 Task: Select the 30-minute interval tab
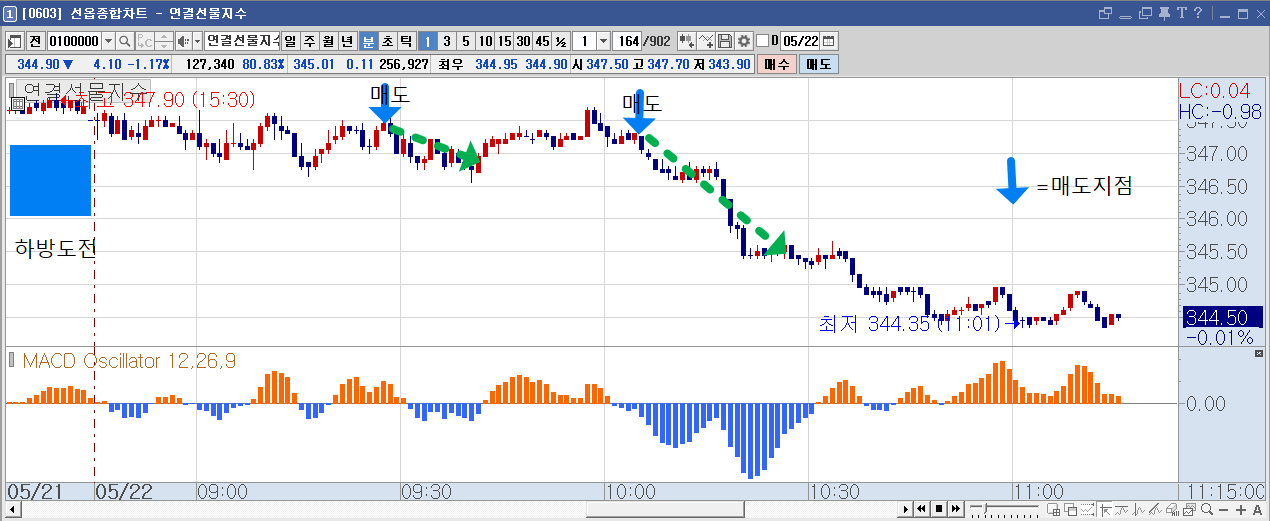coord(523,41)
